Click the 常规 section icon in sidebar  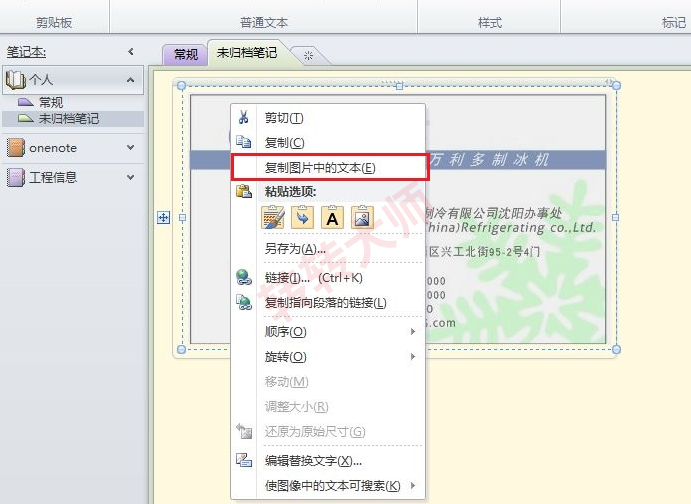point(26,102)
